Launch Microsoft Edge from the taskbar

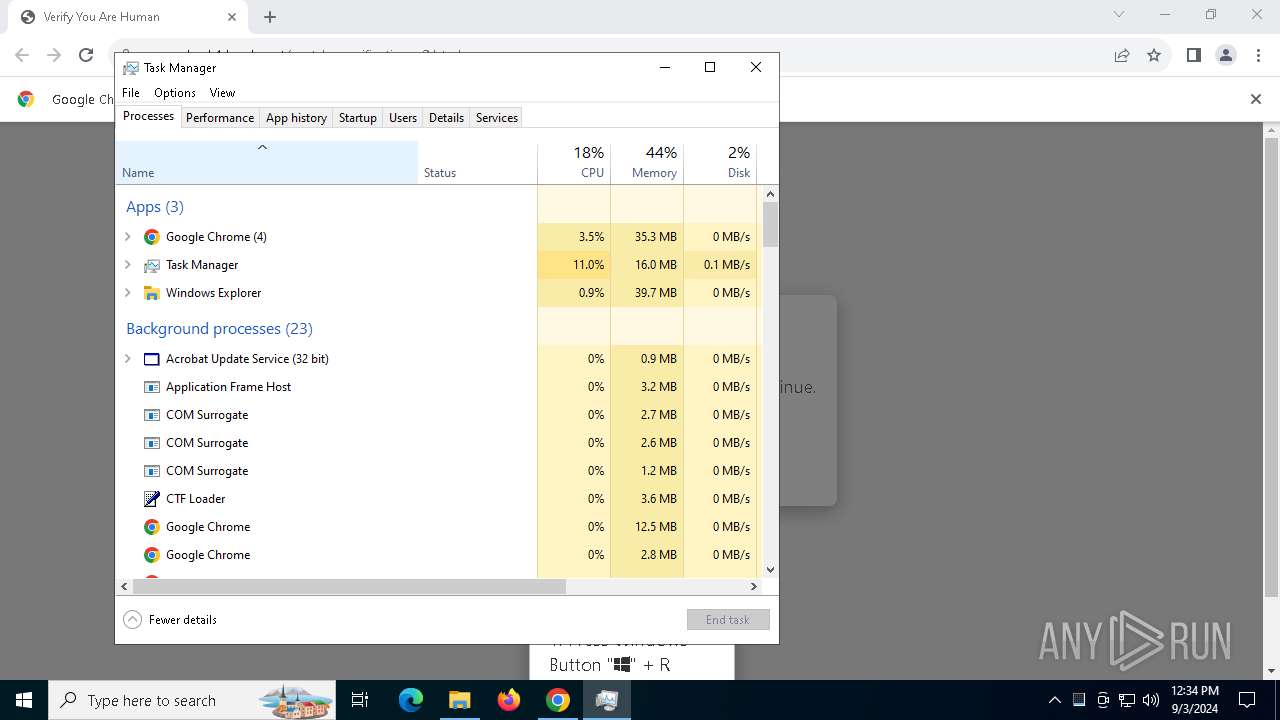(411, 700)
